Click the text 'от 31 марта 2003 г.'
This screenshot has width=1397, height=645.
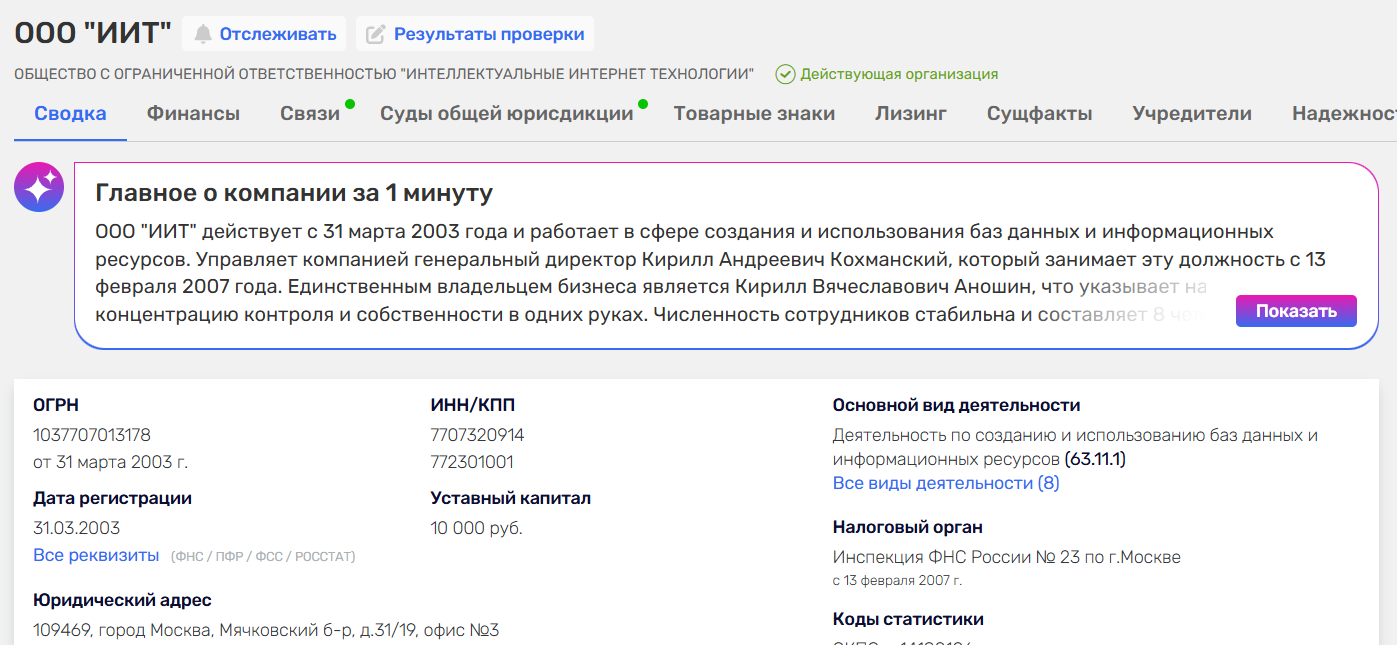tap(111, 462)
